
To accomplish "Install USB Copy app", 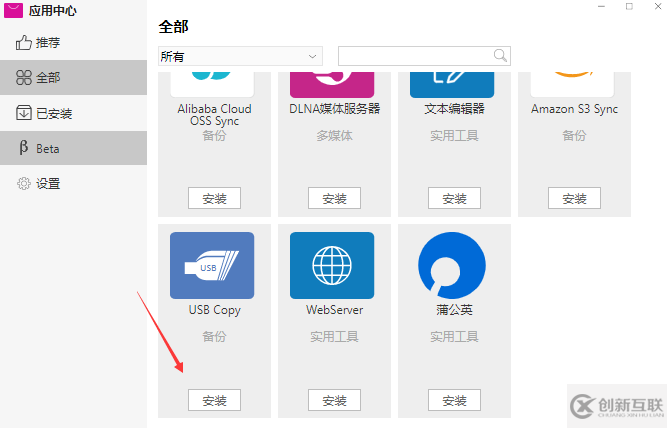I will pos(214,400).
